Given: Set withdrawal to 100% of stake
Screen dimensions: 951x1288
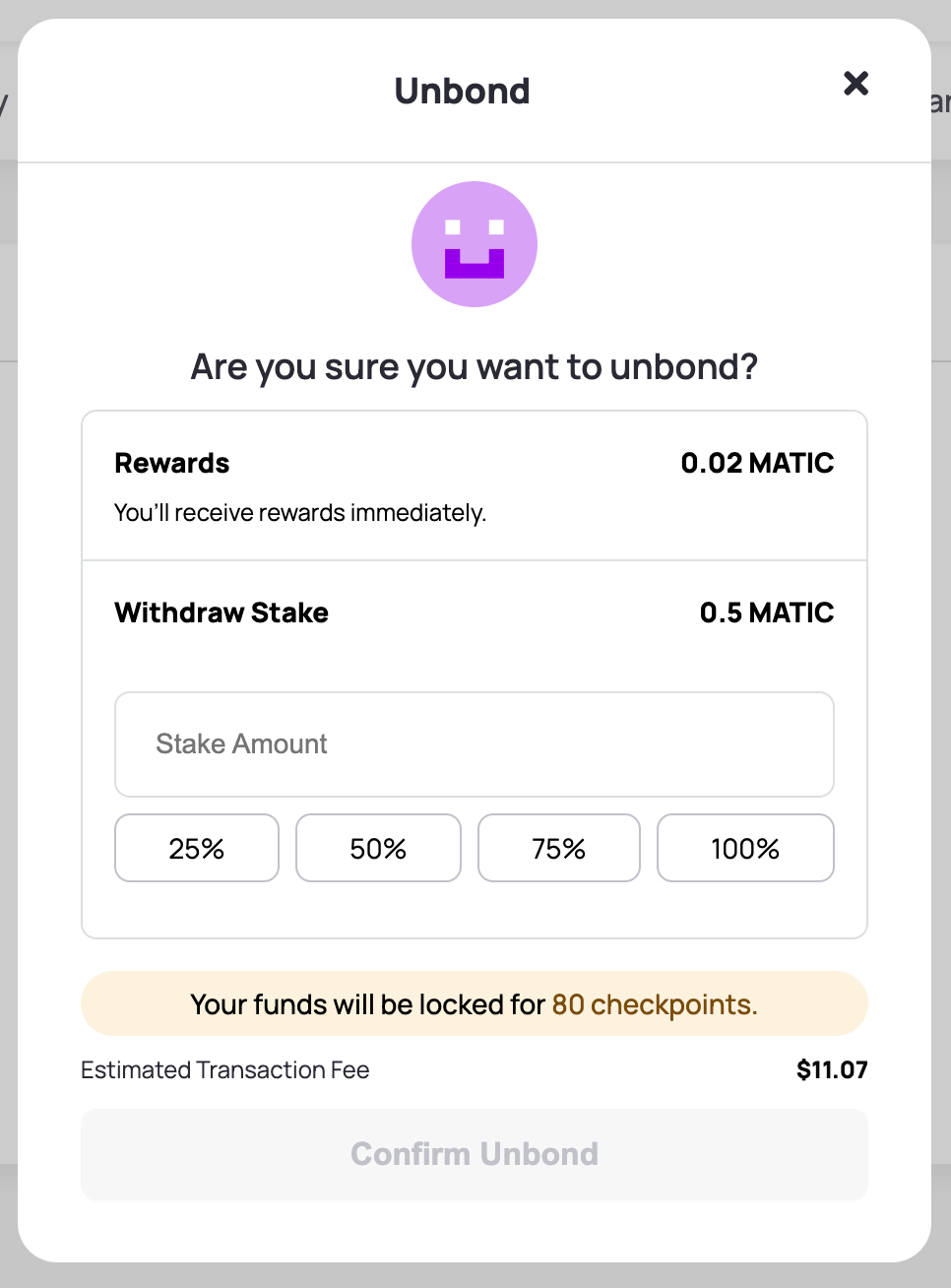Looking at the screenshot, I should point(745,848).
